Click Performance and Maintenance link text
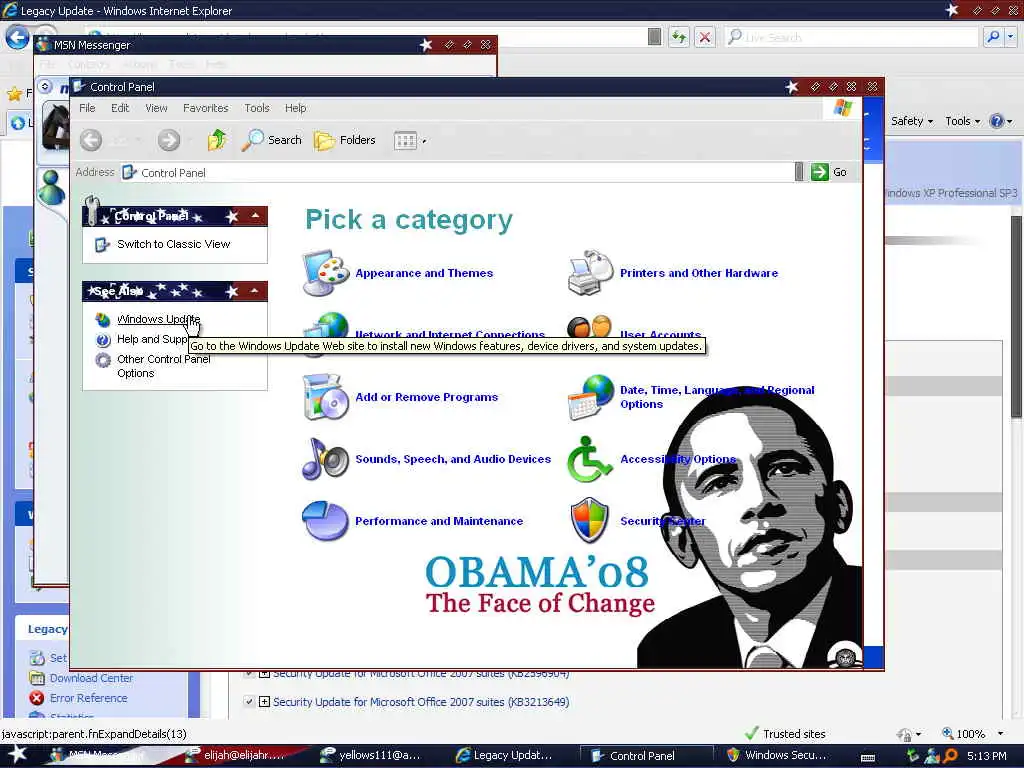Image resolution: width=1024 pixels, height=768 pixels. pos(439,521)
